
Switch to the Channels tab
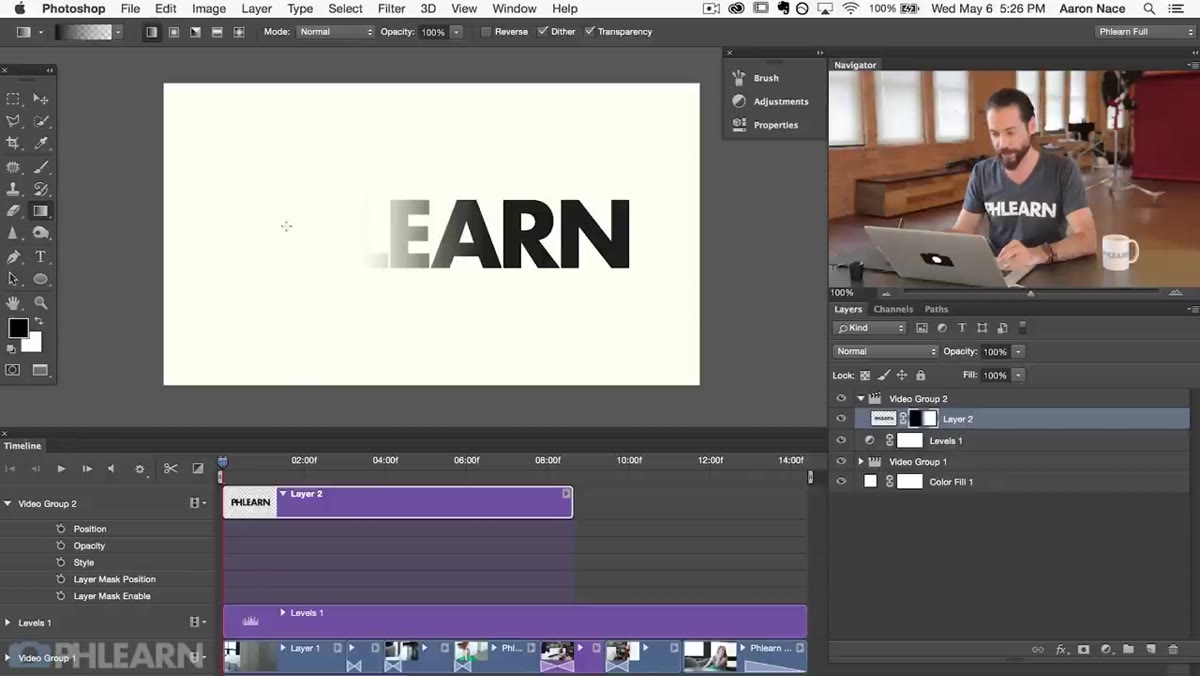coord(893,309)
